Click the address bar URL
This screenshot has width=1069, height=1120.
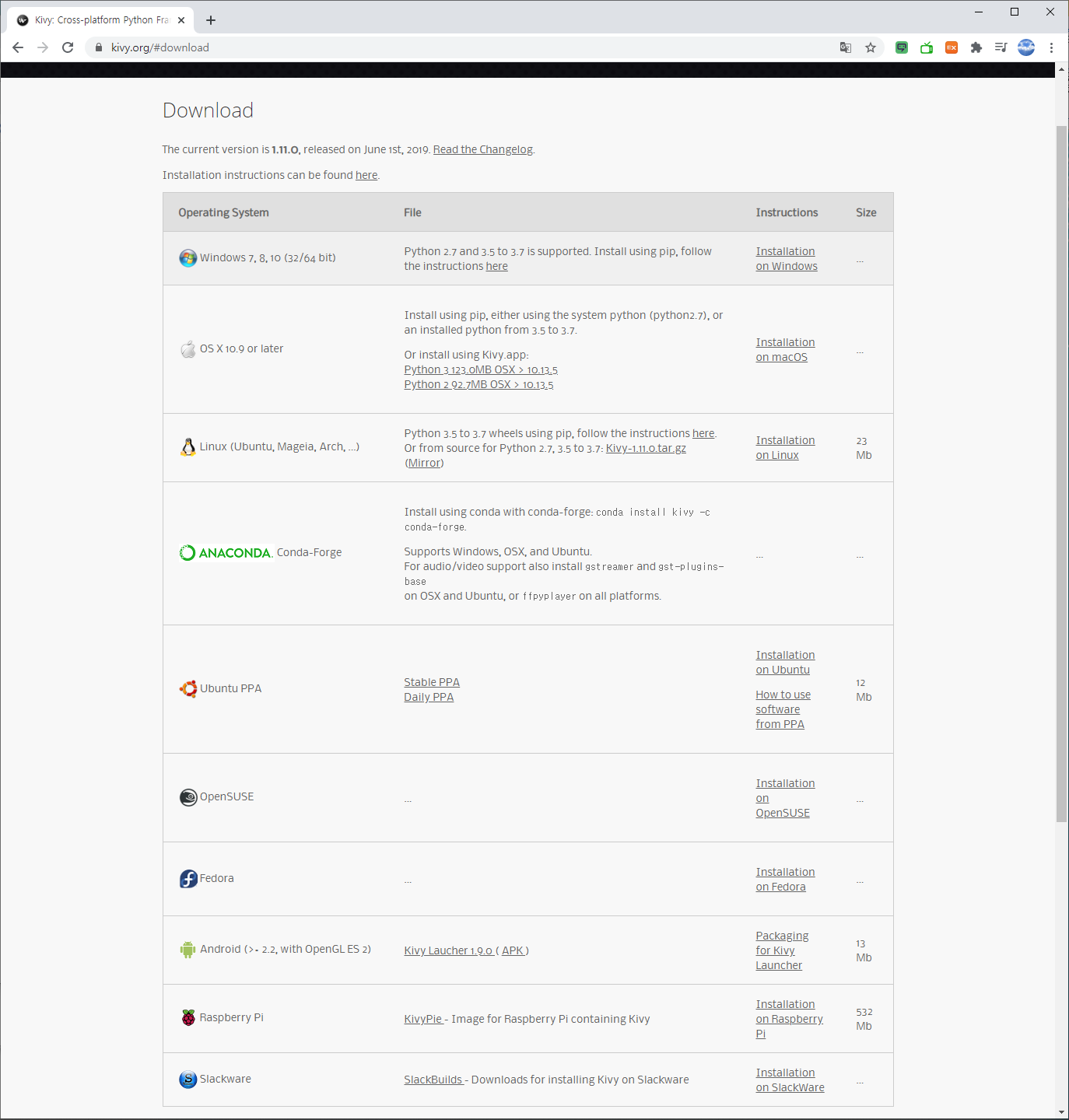159,47
